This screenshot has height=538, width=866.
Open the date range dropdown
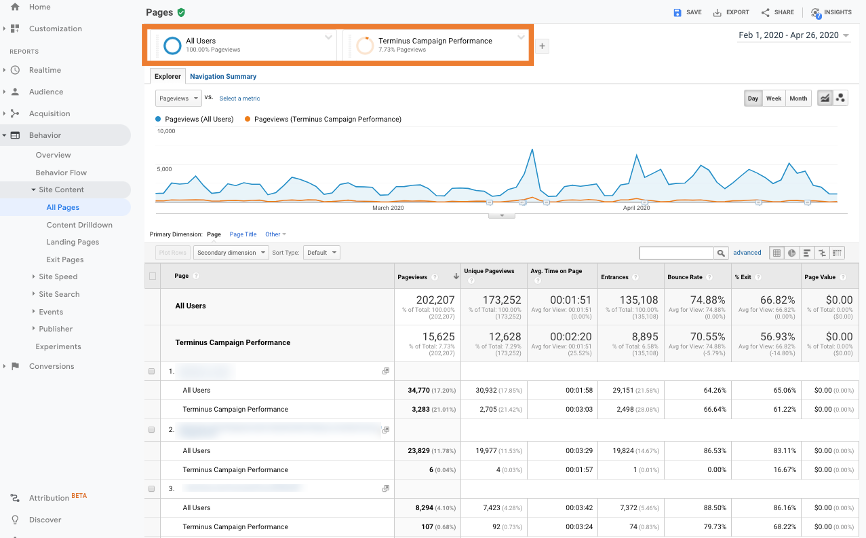pos(794,35)
